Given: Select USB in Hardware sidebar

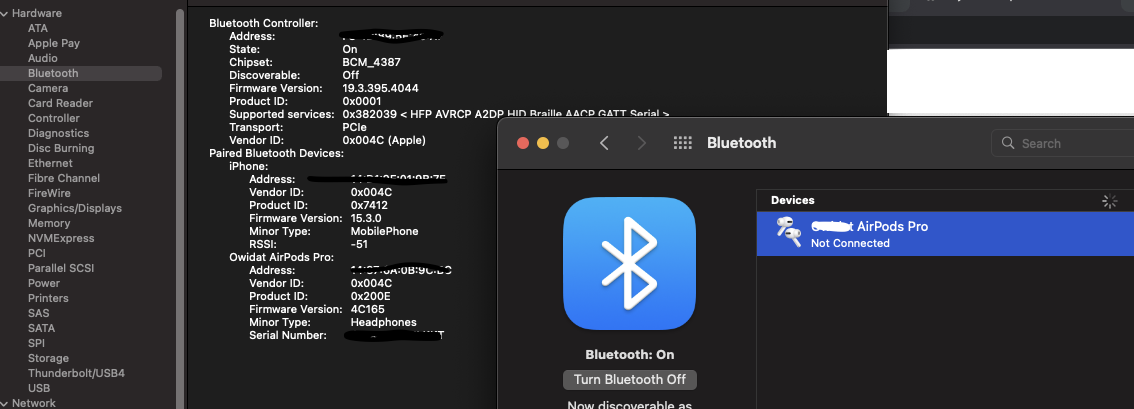Looking at the screenshot, I should [39, 389].
